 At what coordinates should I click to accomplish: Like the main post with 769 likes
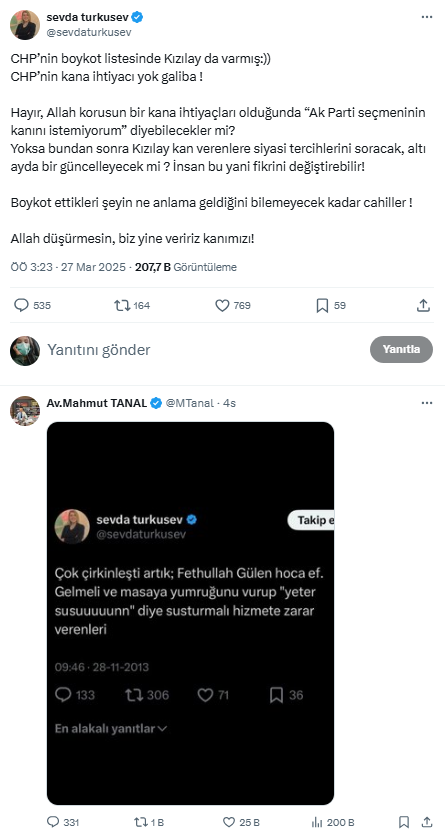pos(222,306)
